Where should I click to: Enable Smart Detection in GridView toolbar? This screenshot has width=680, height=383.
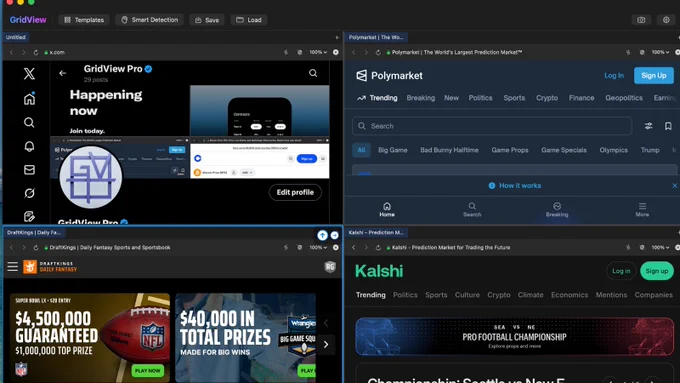150,20
